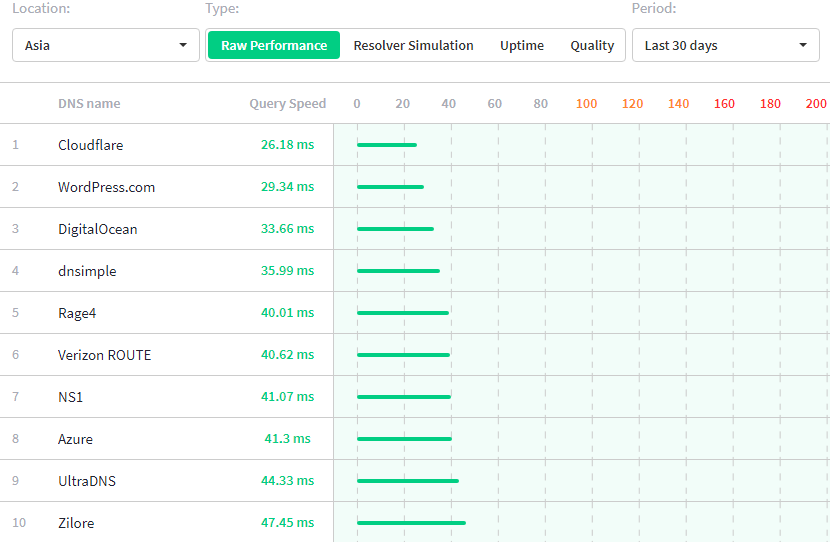Select the Raw Performance tab
The width and height of the screenshot is (830, 542).
[273, 45]
